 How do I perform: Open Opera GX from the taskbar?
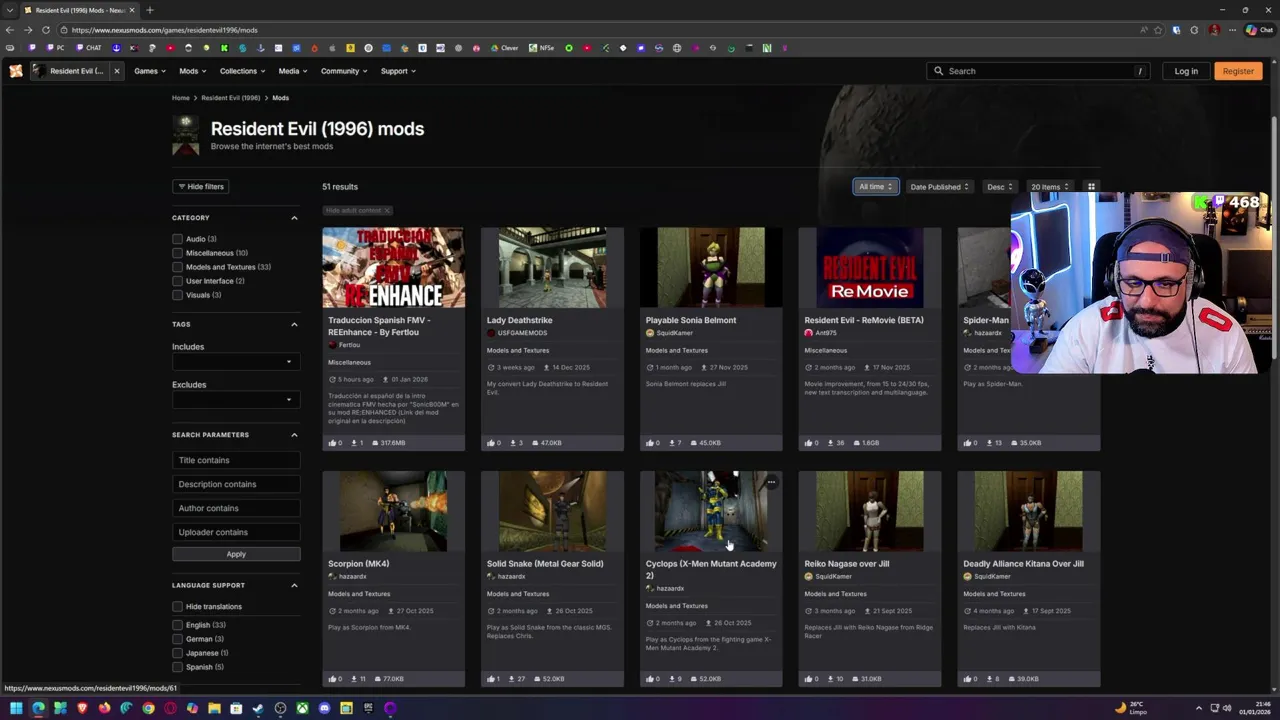point(170,708)
